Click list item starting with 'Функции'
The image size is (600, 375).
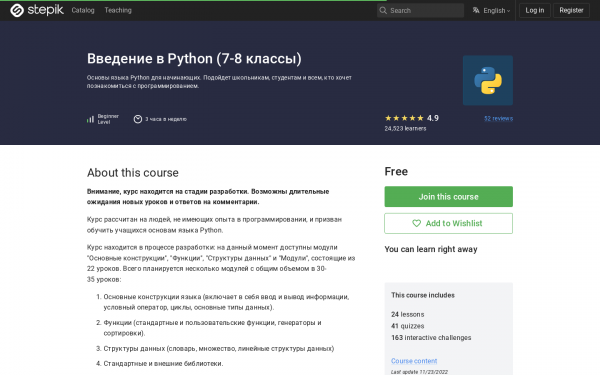pos(212,328)
